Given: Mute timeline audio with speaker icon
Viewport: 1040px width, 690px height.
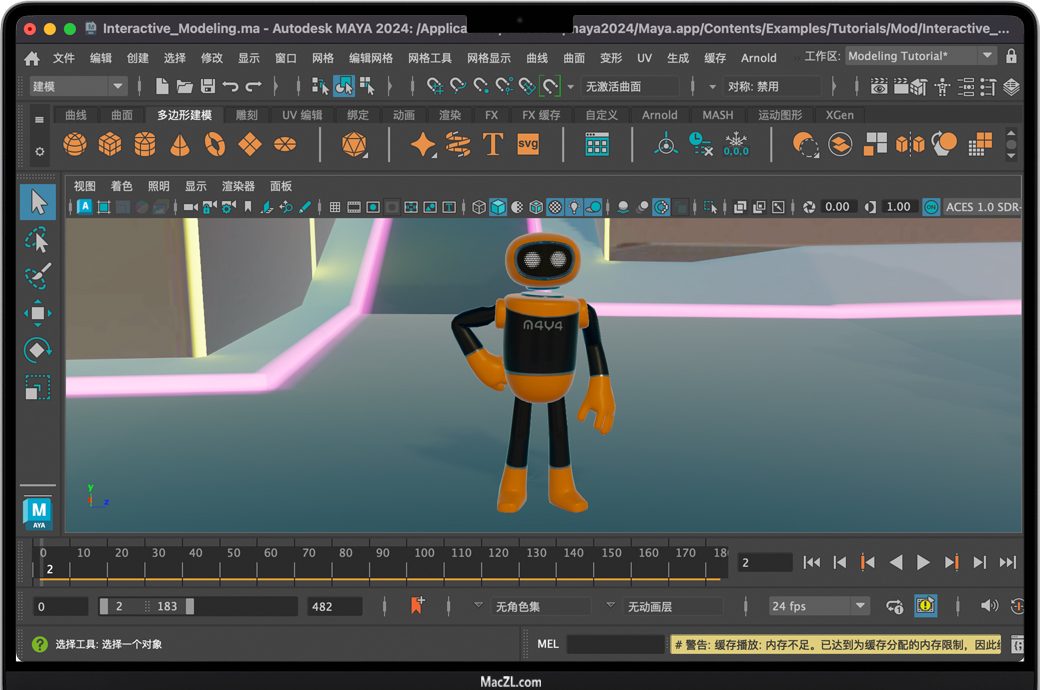Looking at the screenshot, I should [x=989, y=606].
